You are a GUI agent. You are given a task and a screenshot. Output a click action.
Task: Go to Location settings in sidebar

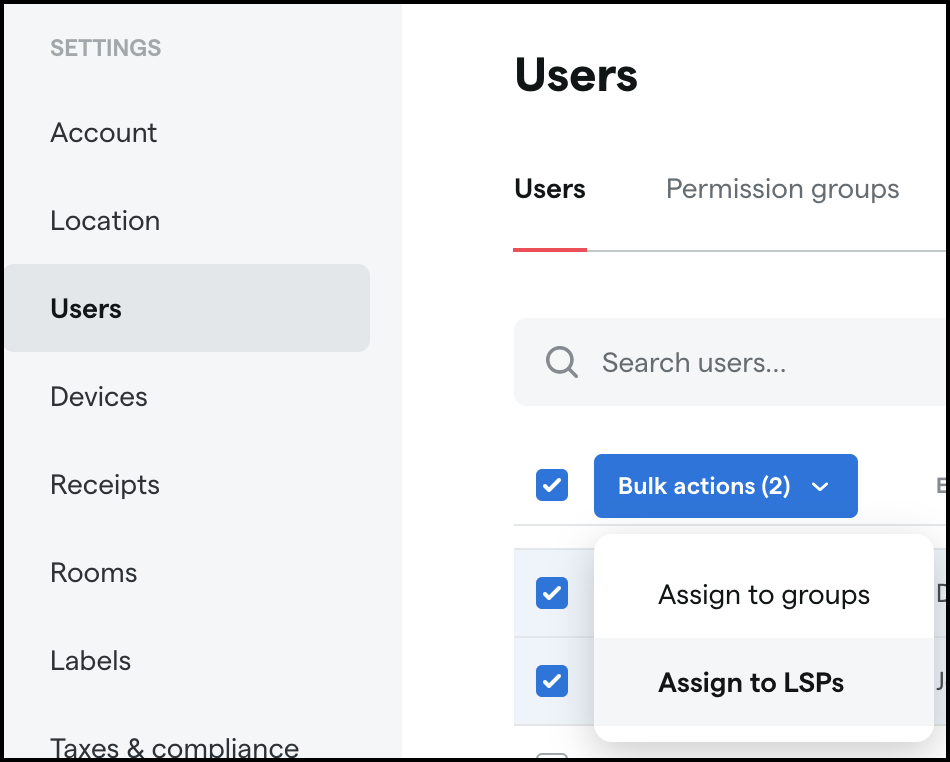pyautogui.click(x=105, y=221)
